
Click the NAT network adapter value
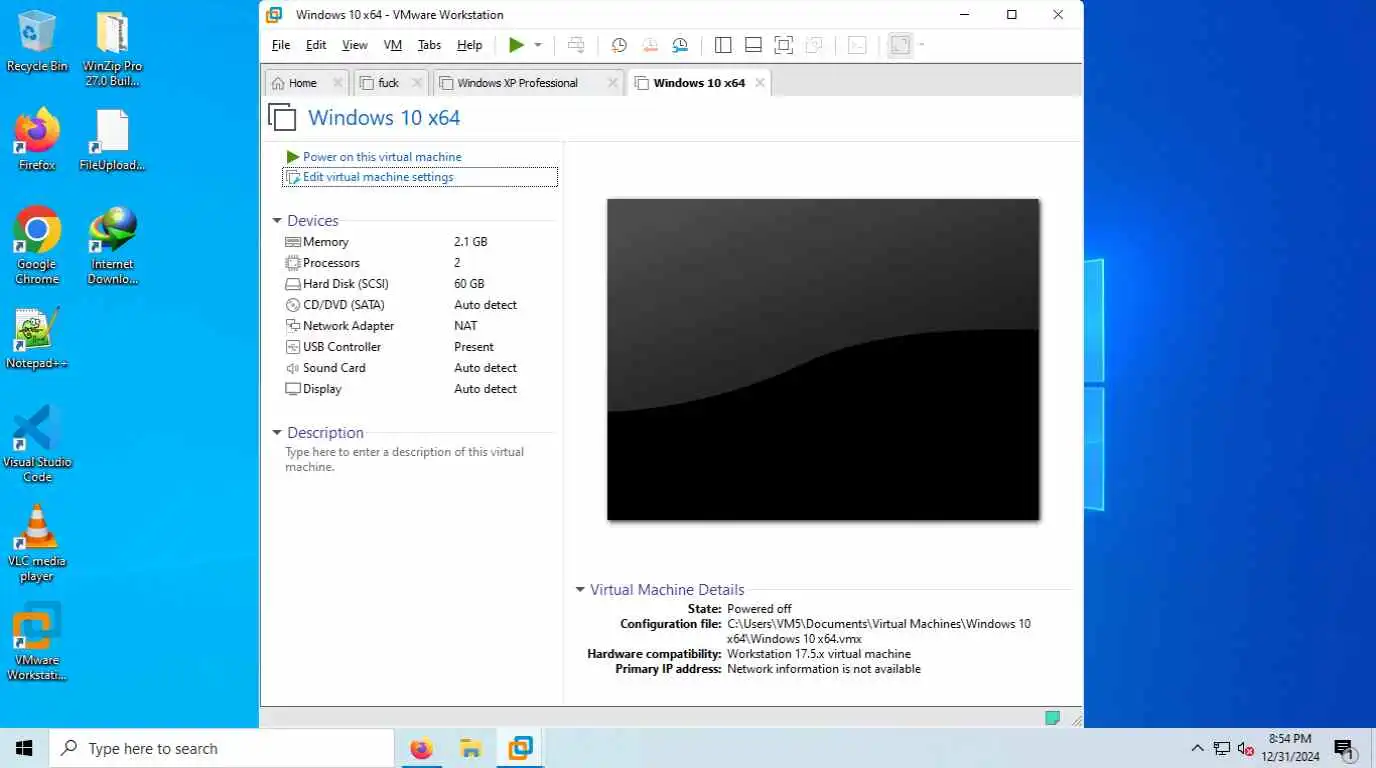point(466,326)
